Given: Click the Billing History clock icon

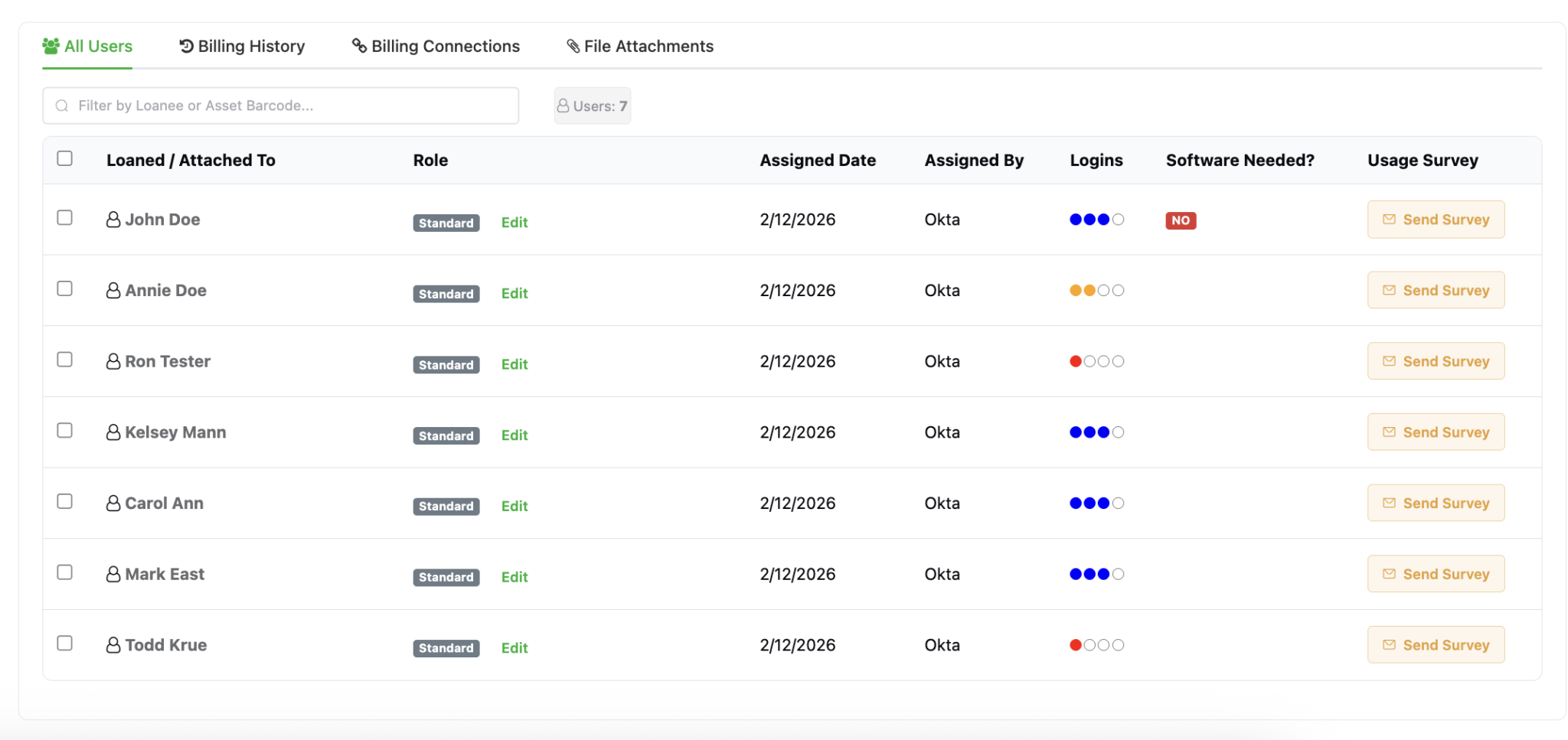Looking at the screenshot, I should (x=186, y=46).
